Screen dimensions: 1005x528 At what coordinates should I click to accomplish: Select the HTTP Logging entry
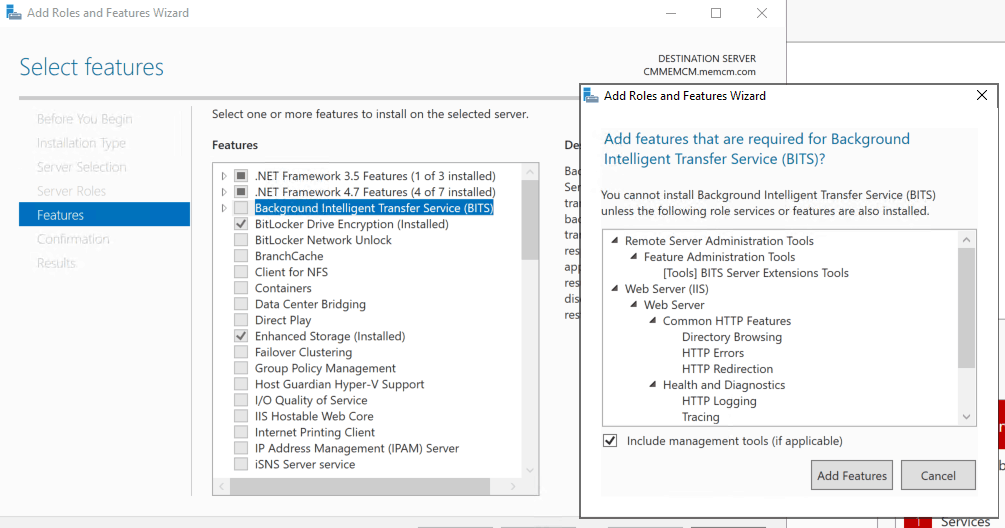point(719,401)
